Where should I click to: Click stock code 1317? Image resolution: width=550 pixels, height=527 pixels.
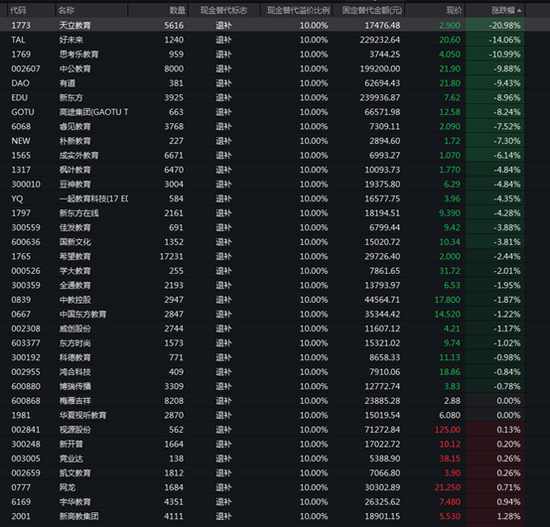pyautogui.click(x=21, y=169)
